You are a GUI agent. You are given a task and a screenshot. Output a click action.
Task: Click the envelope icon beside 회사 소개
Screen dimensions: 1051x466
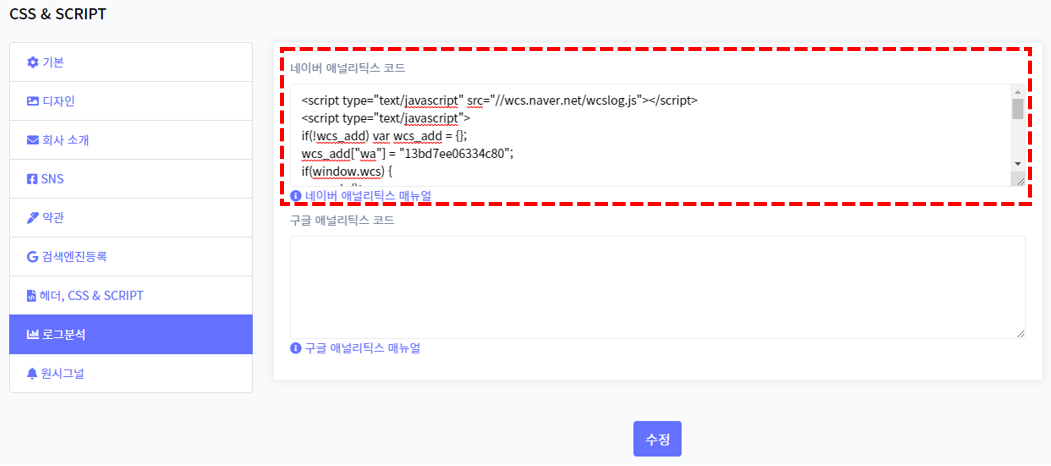[x=32, y=140]
